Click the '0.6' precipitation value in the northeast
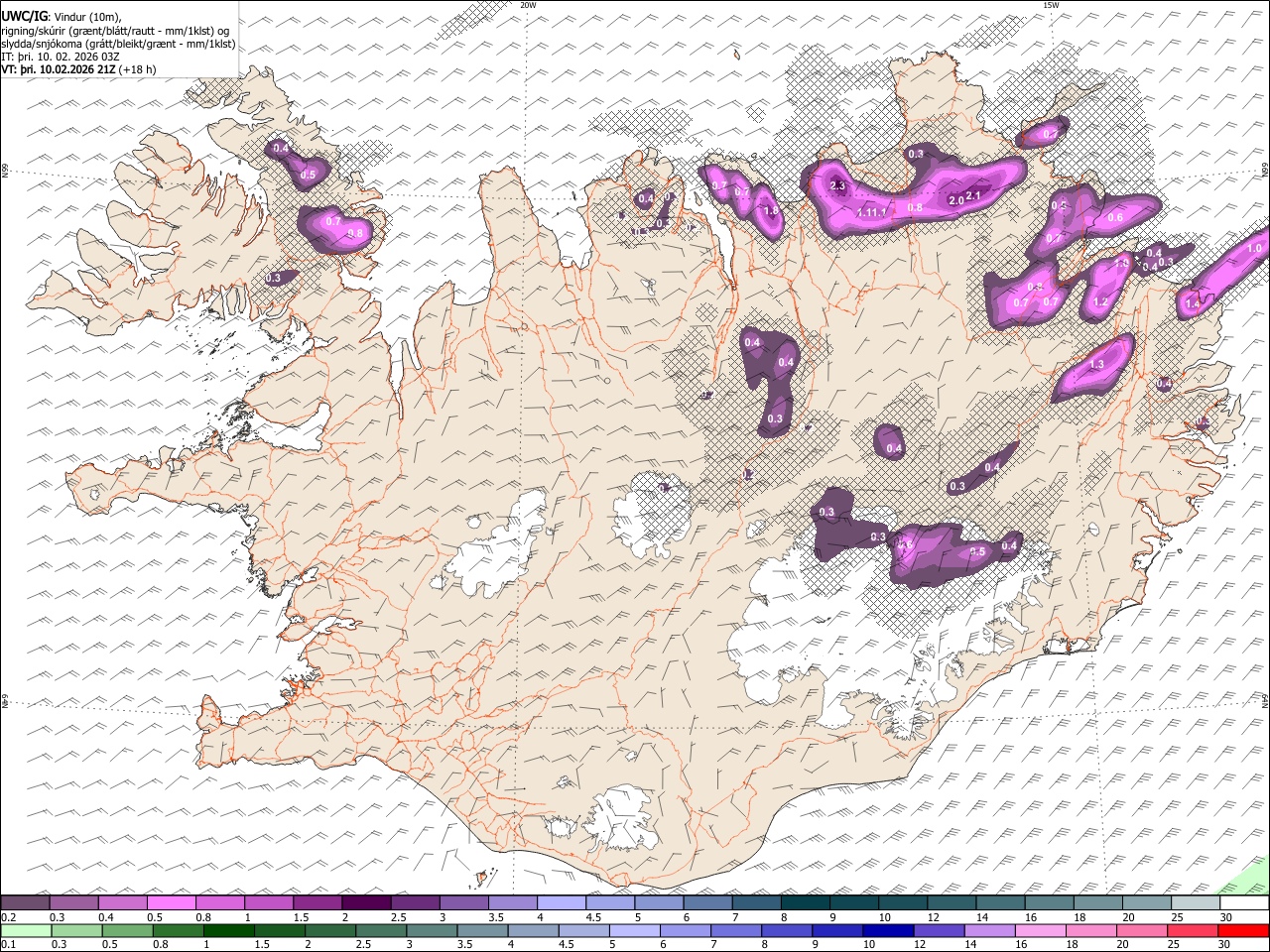 coord(1115,218)
